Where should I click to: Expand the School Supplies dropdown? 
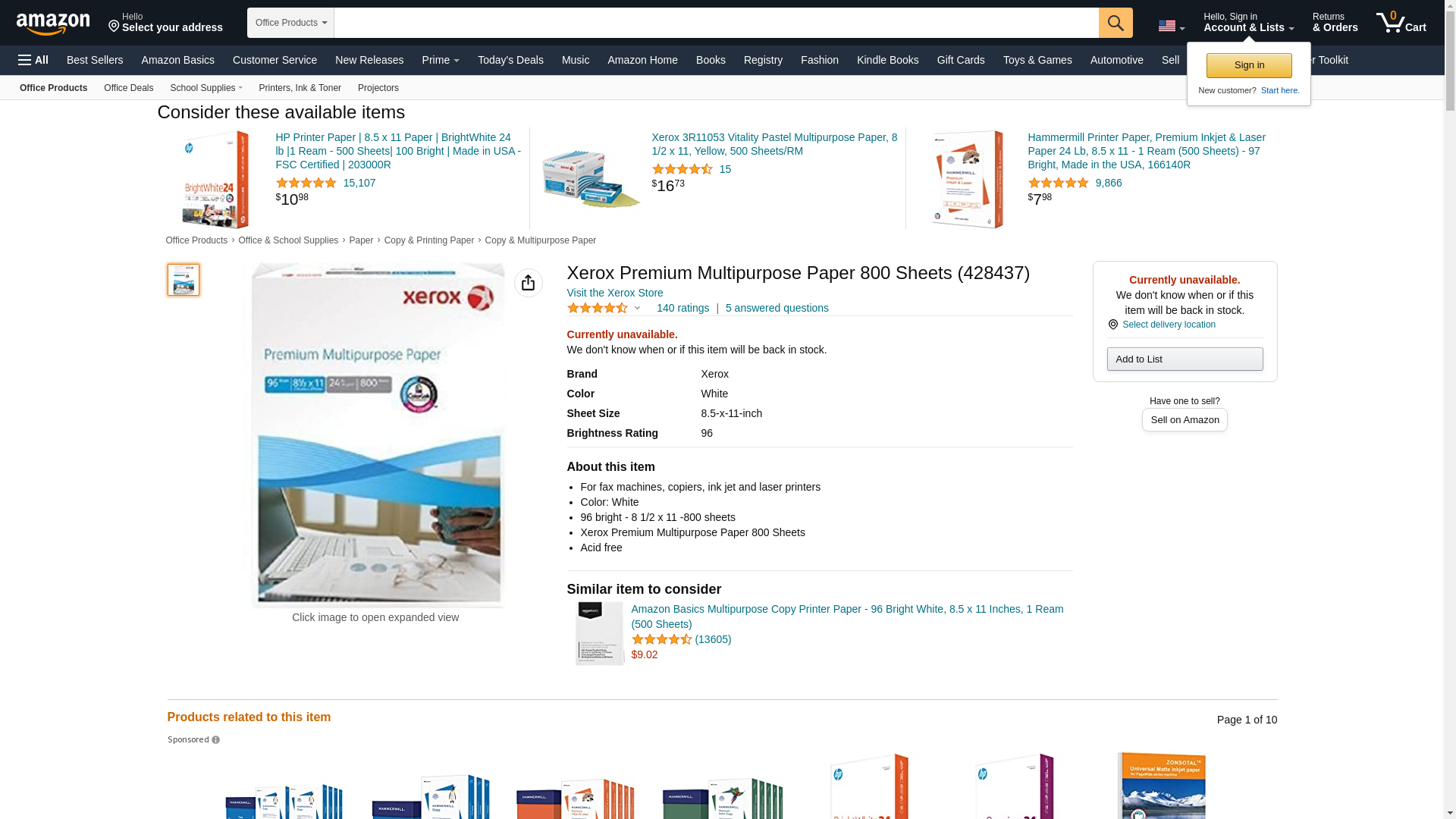pos(206,88)
